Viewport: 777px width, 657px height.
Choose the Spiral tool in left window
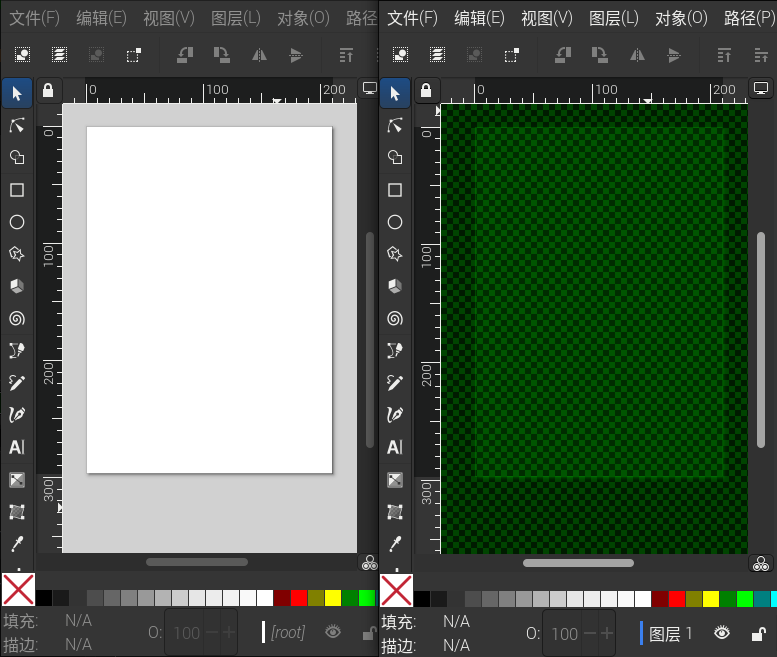coord(17,318)
